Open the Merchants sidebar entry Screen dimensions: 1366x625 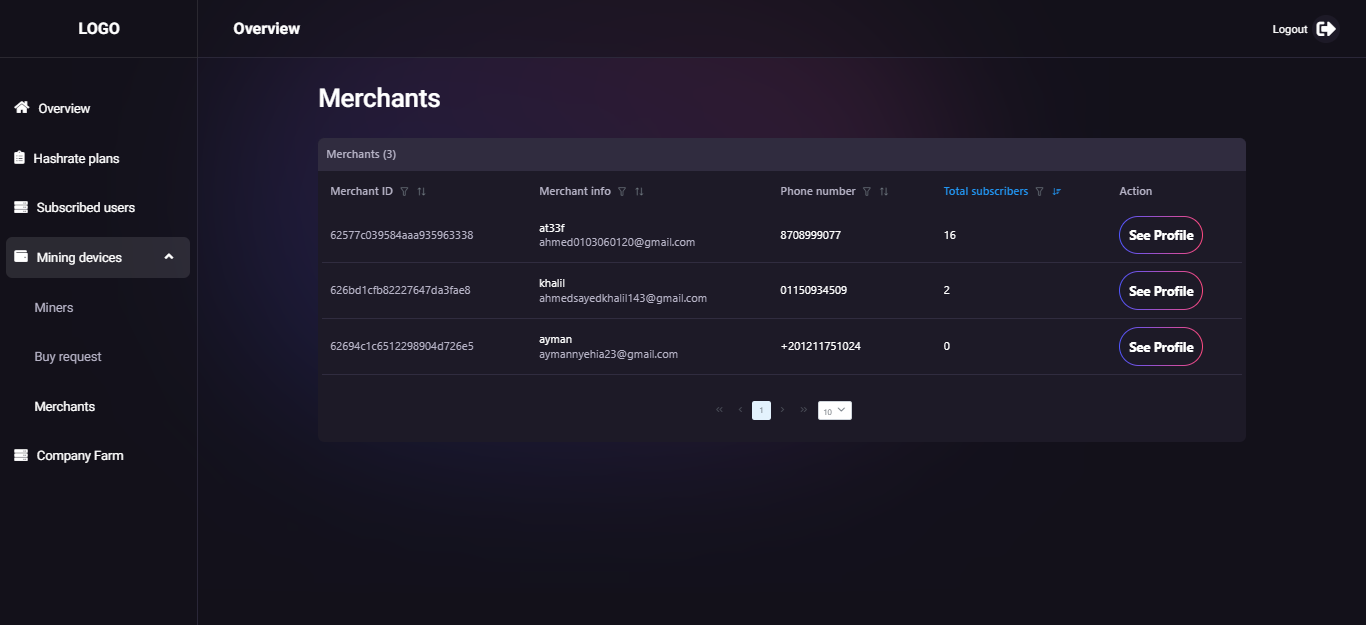click(64, 406)
